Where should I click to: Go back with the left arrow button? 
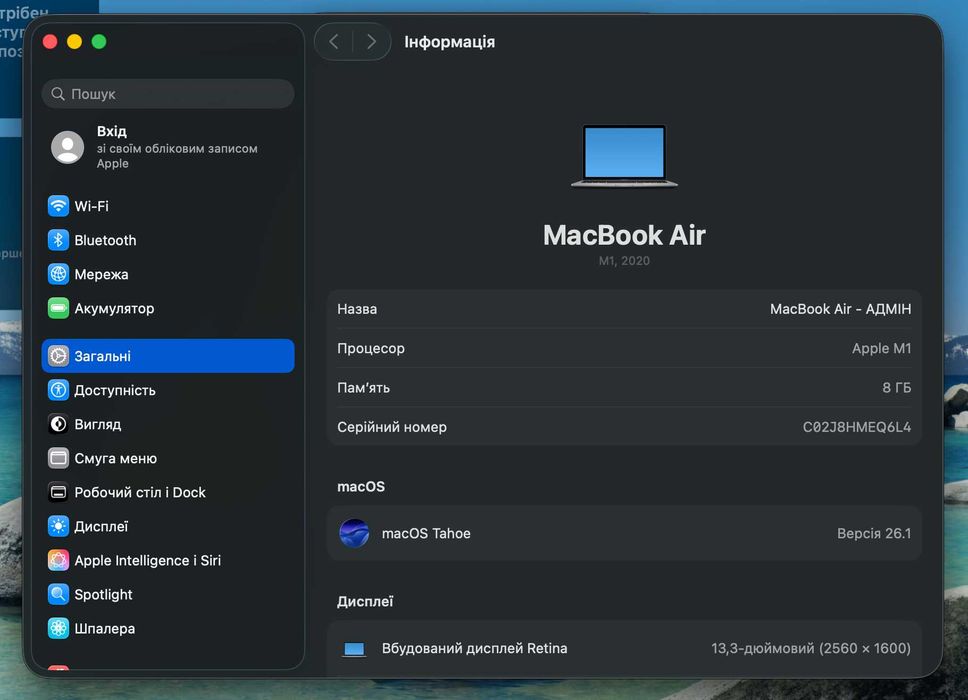click(x=334, y=42)
